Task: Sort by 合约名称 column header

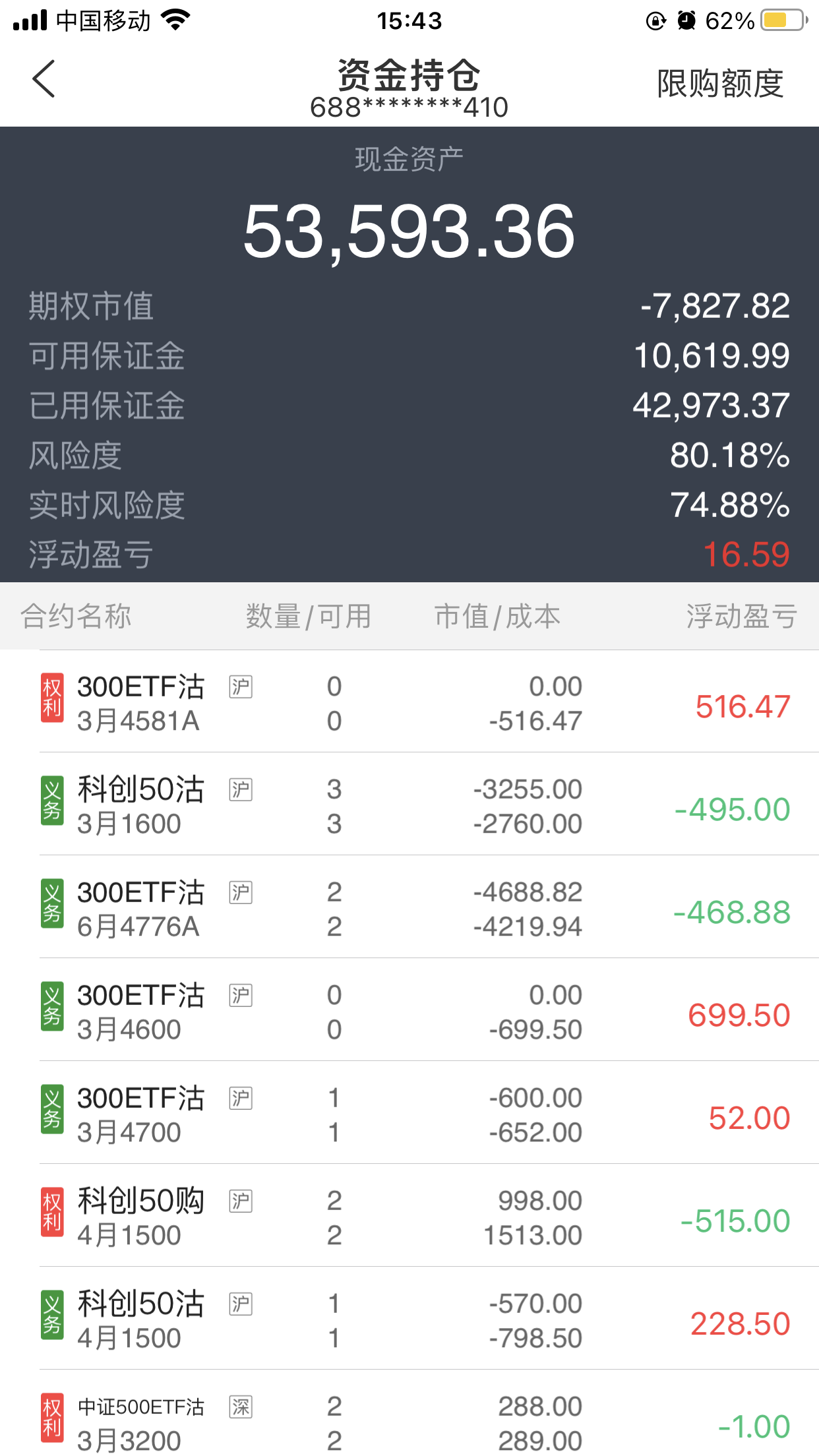Action: (76, 617)
